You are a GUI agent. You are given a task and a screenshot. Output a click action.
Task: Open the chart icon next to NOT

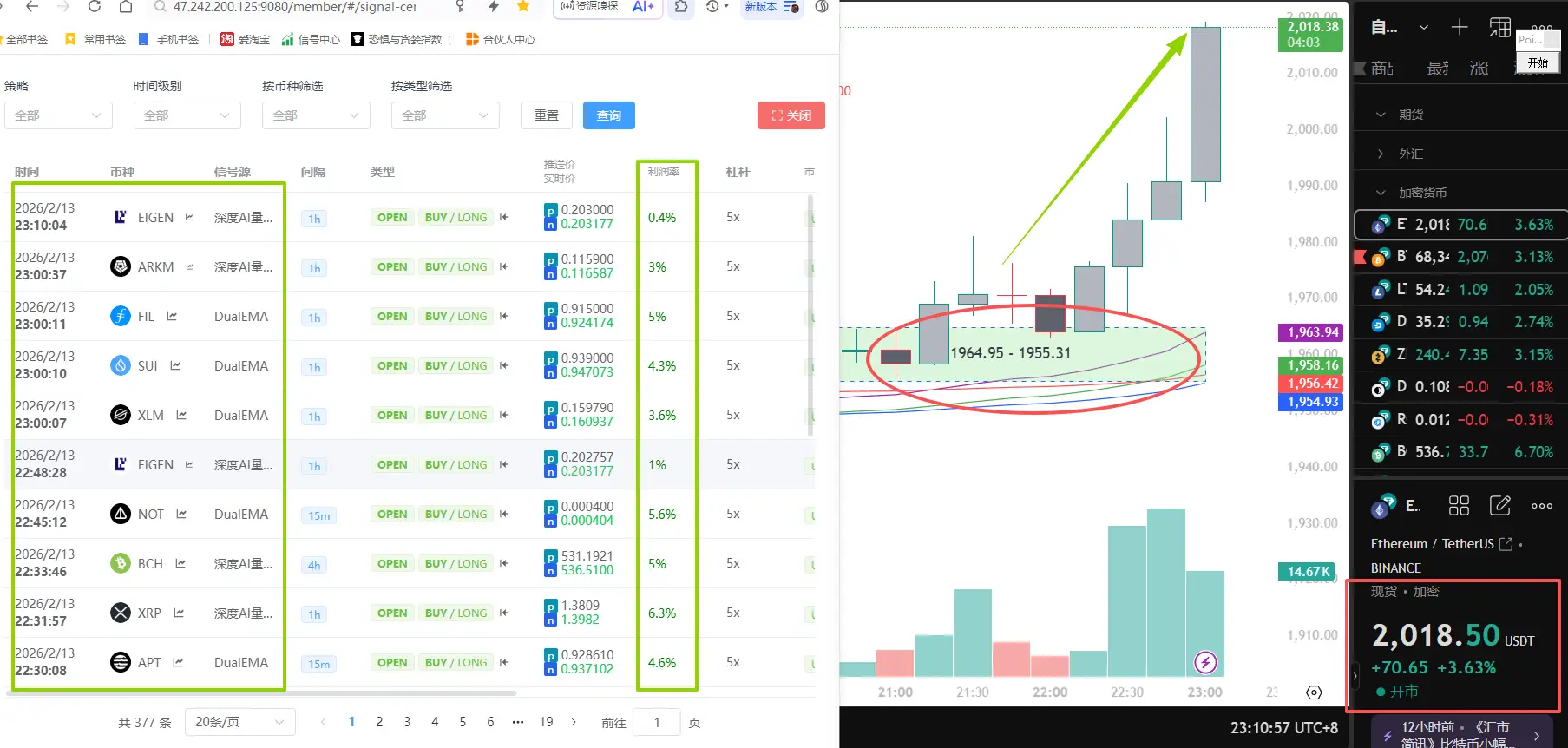click(x=181, y=514)
